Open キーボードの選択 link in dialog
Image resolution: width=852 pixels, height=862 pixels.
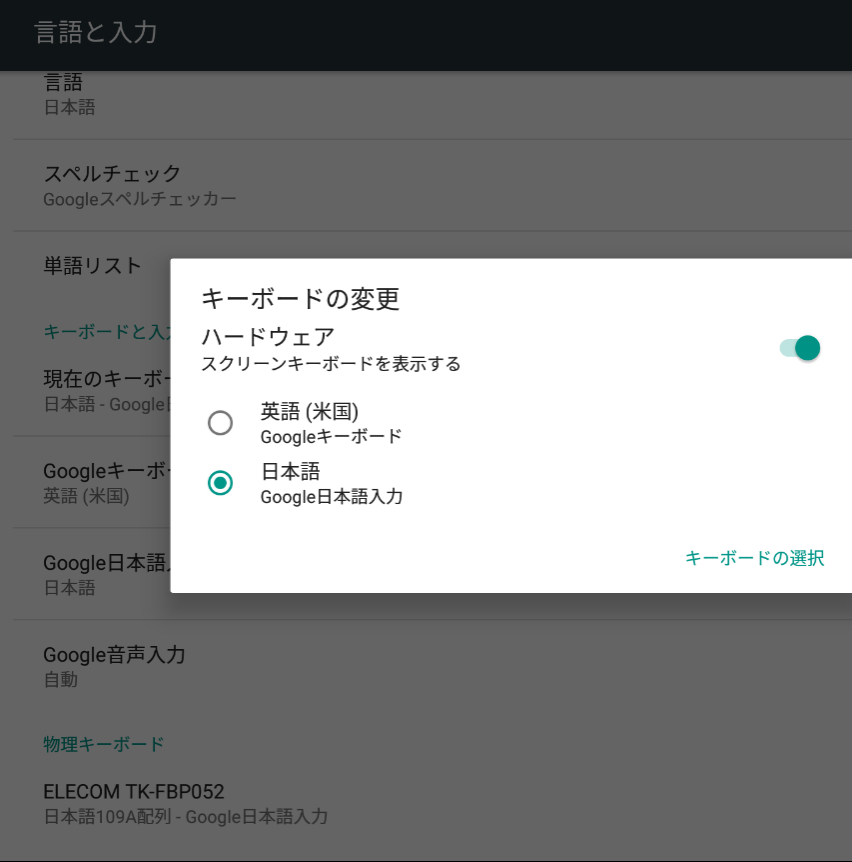coord(754,558)
